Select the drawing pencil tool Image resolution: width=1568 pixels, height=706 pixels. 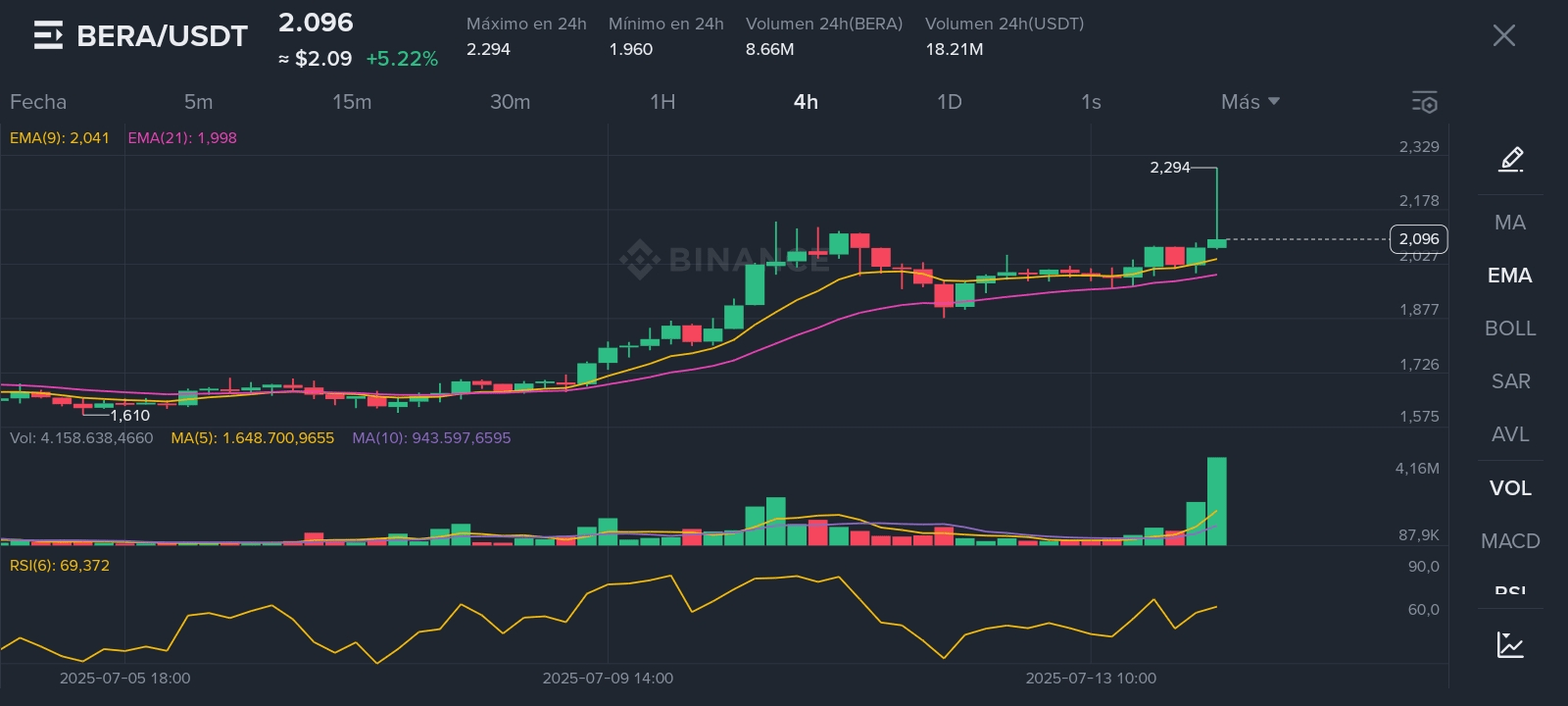[1511, 159]
